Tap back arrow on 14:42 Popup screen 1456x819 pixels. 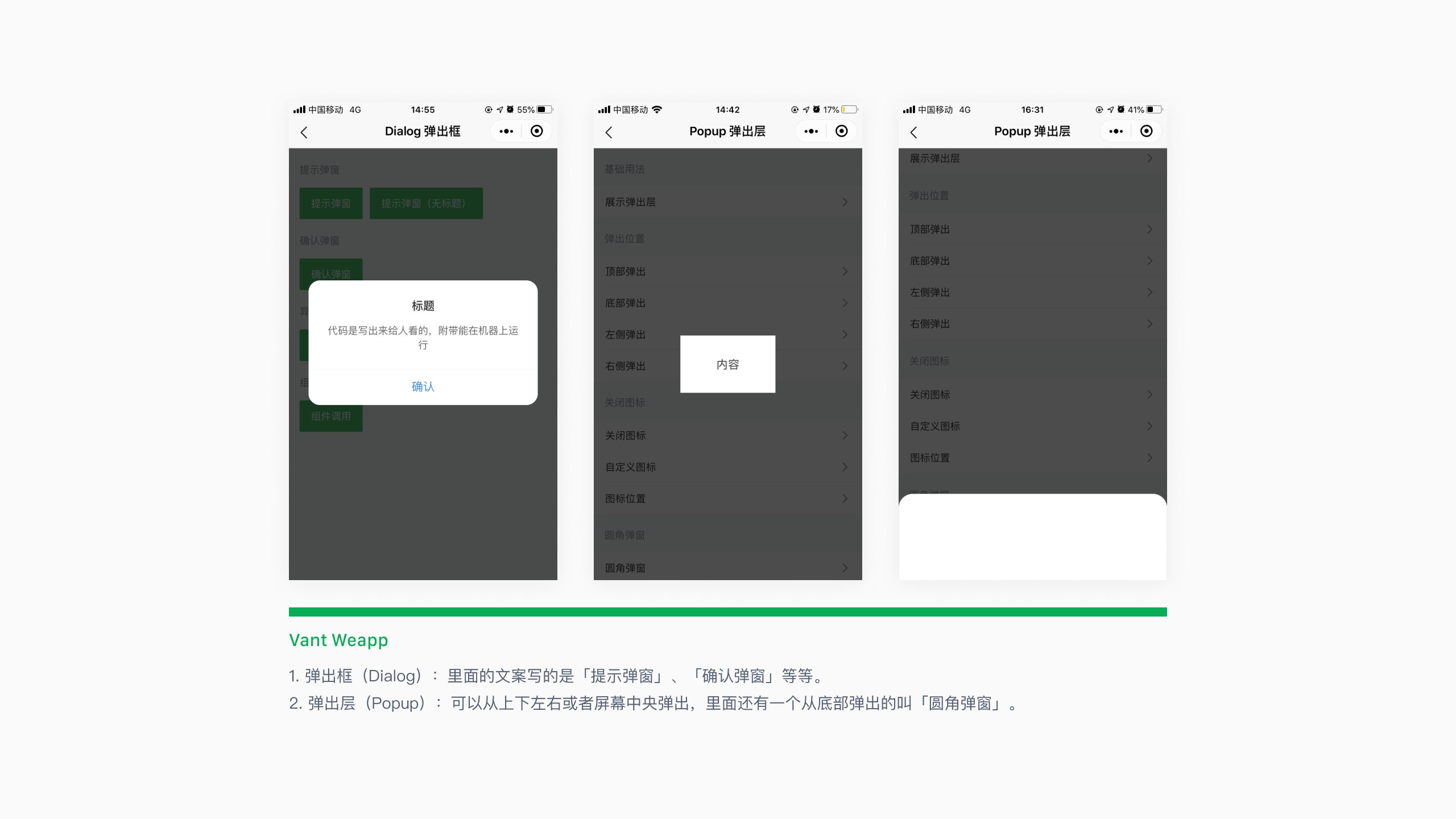(609, 133)
